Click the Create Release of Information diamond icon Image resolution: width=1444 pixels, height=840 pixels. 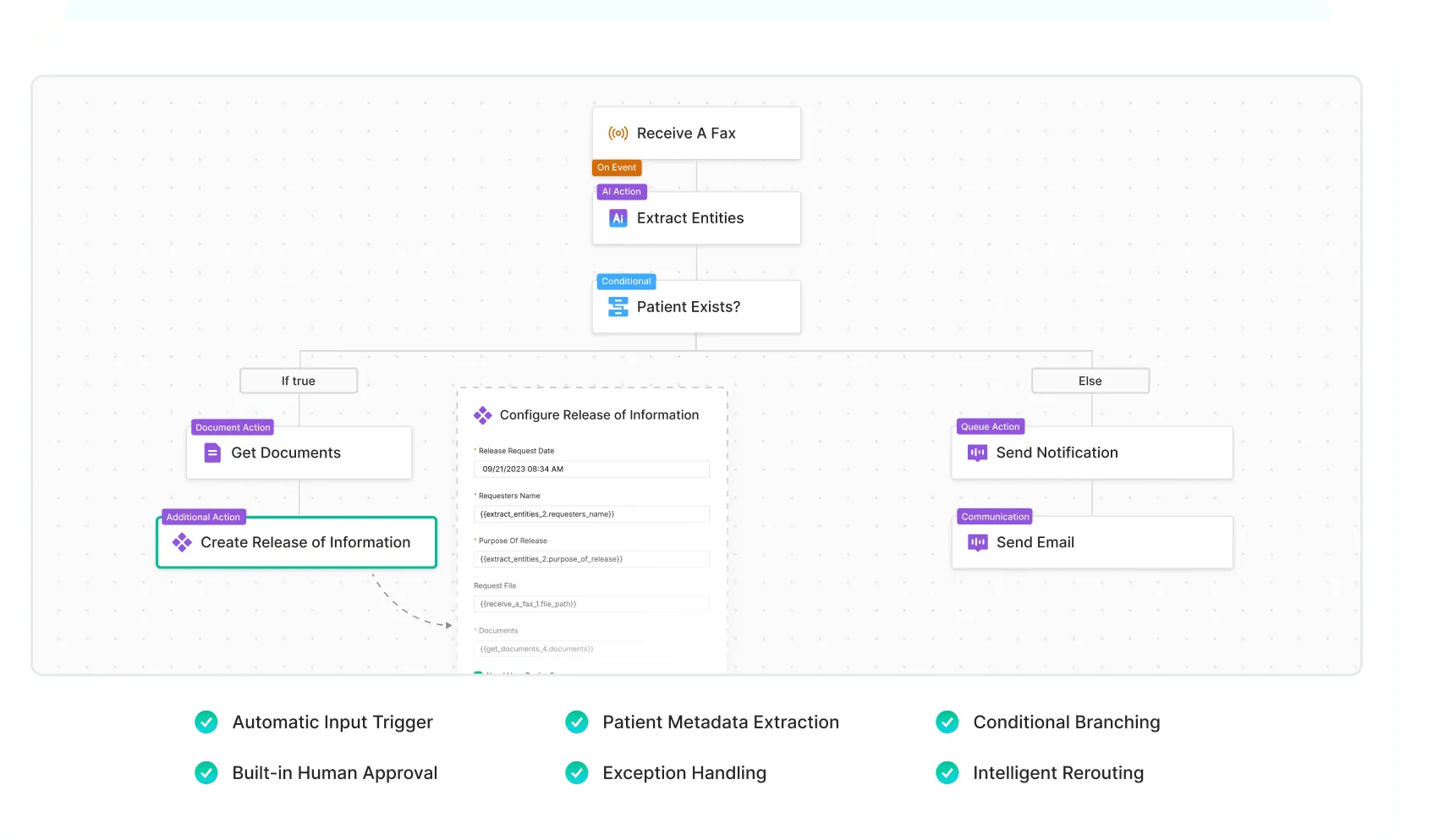(182, 542)
